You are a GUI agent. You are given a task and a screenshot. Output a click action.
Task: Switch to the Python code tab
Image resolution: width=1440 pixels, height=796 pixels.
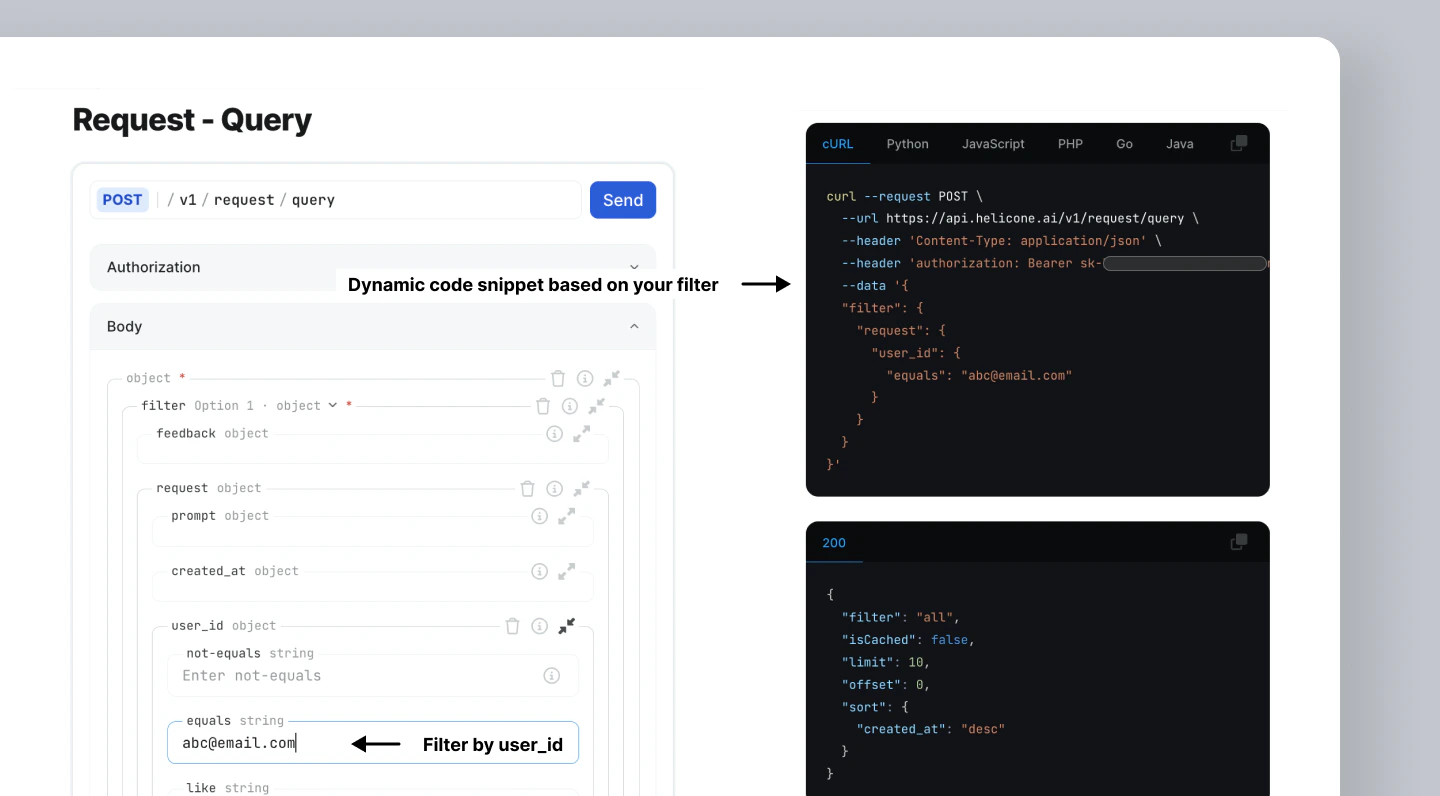[907, 143]
